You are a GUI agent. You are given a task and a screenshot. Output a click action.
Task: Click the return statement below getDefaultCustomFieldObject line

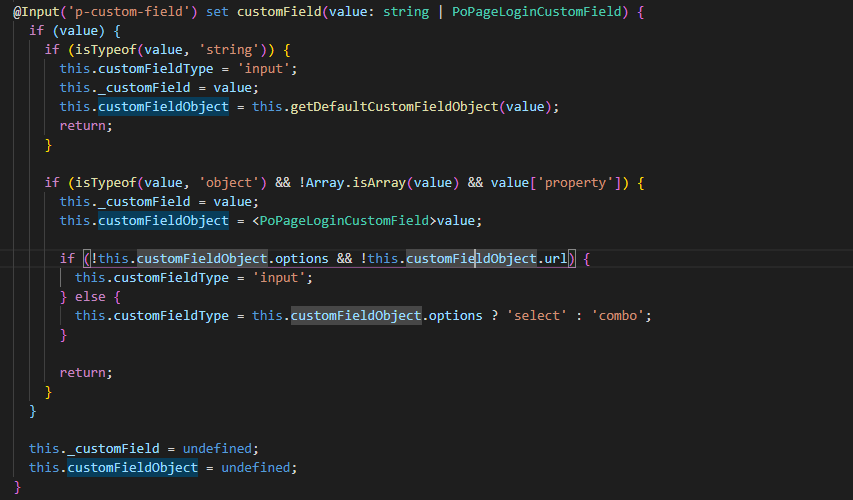point(86,126)
